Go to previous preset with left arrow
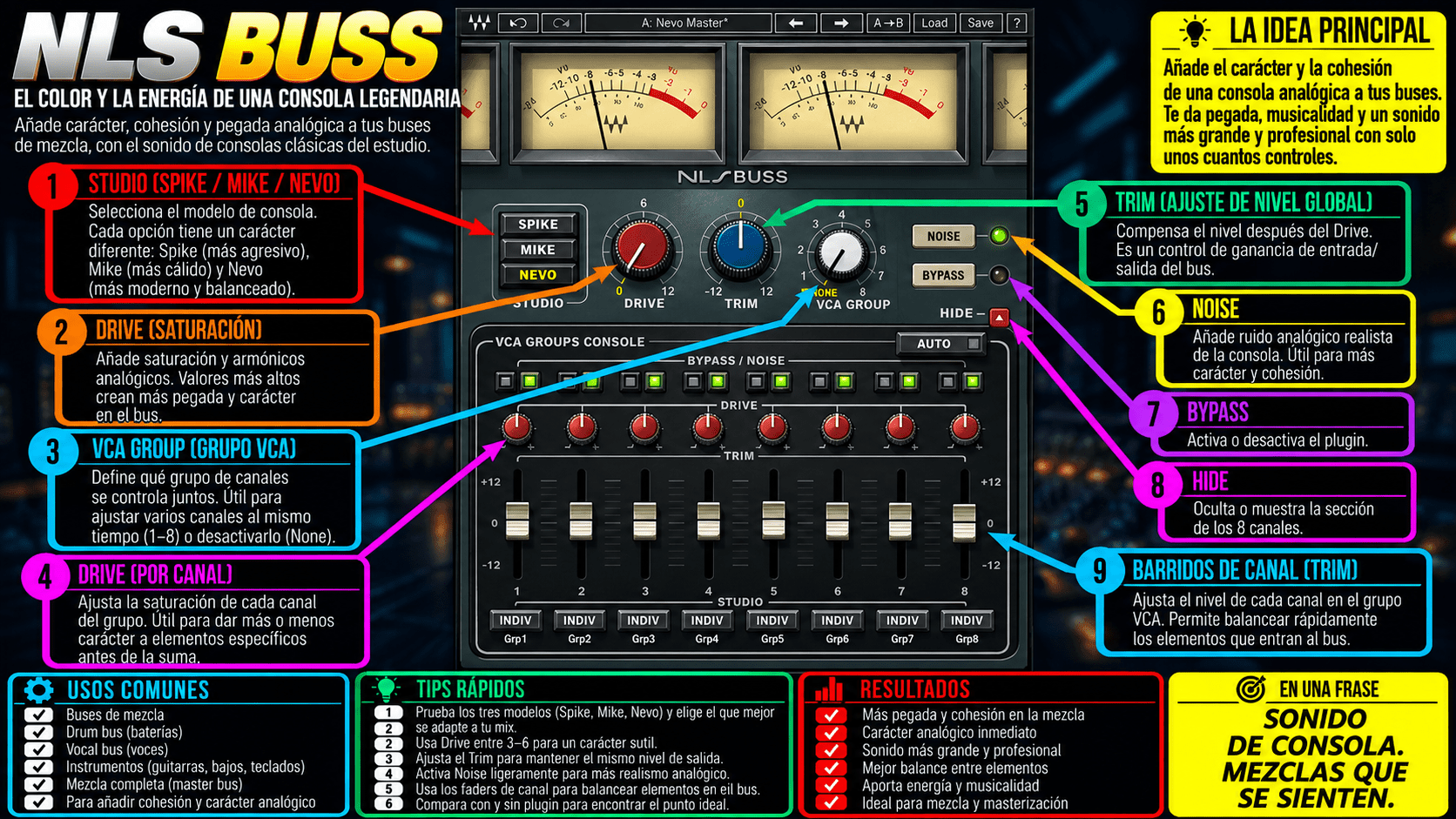This screenshot has height=819, width=1456. 796,23
